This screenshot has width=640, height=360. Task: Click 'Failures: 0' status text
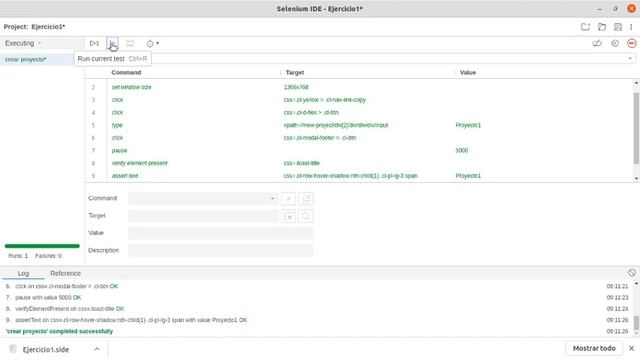[48, 256]
